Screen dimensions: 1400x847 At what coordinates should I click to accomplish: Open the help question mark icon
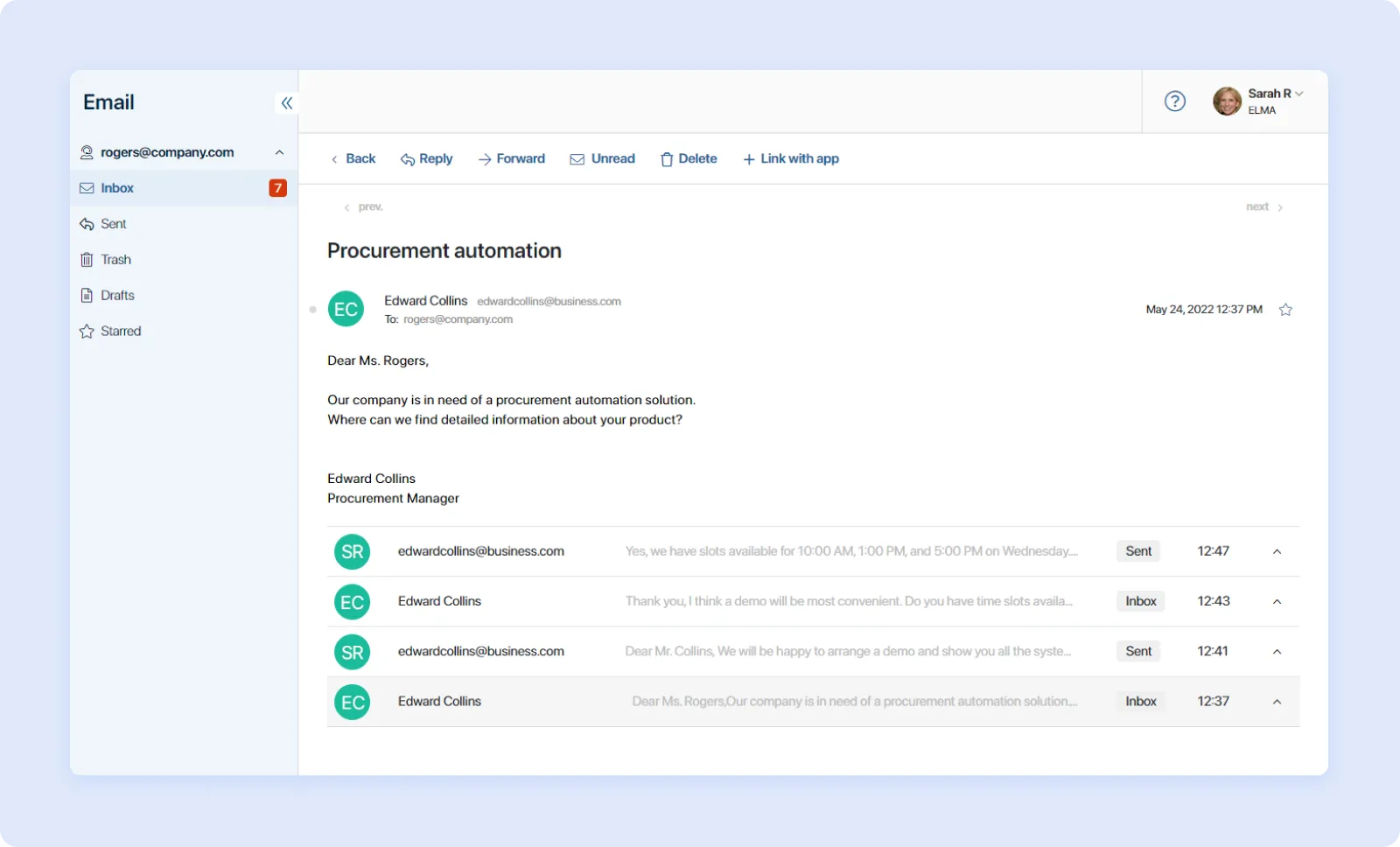[x=1174, y=101]
